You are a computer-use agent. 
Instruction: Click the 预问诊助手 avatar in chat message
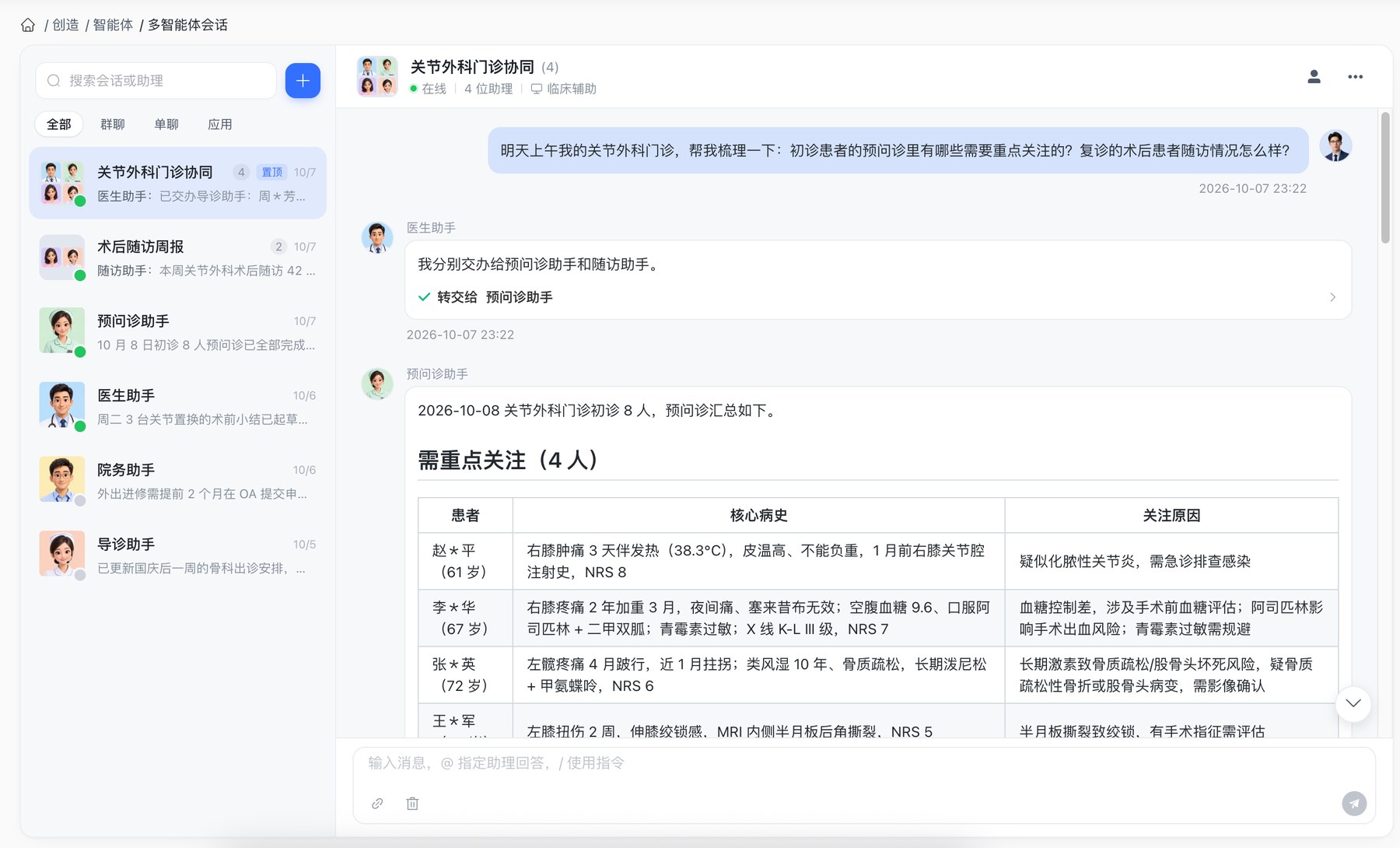coord(377,384)
